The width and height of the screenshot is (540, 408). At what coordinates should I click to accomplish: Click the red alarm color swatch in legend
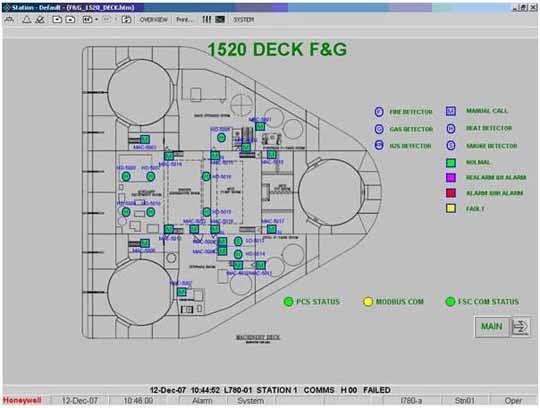pyautogui.click(x=451, y=193)
